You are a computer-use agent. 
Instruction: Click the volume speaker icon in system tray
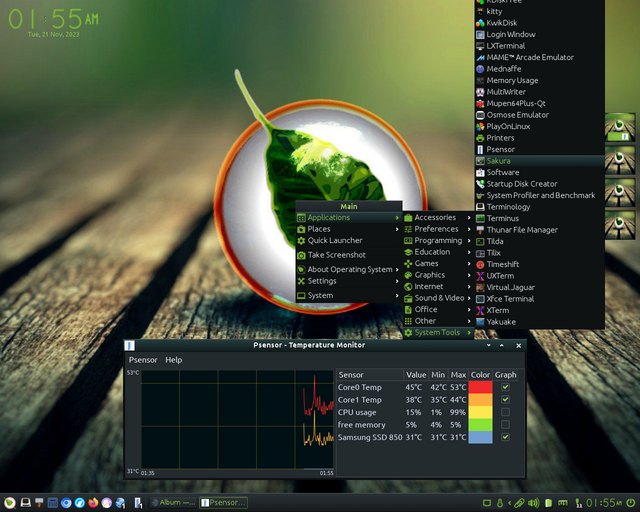pyautogui.click(x=533, y=503)
